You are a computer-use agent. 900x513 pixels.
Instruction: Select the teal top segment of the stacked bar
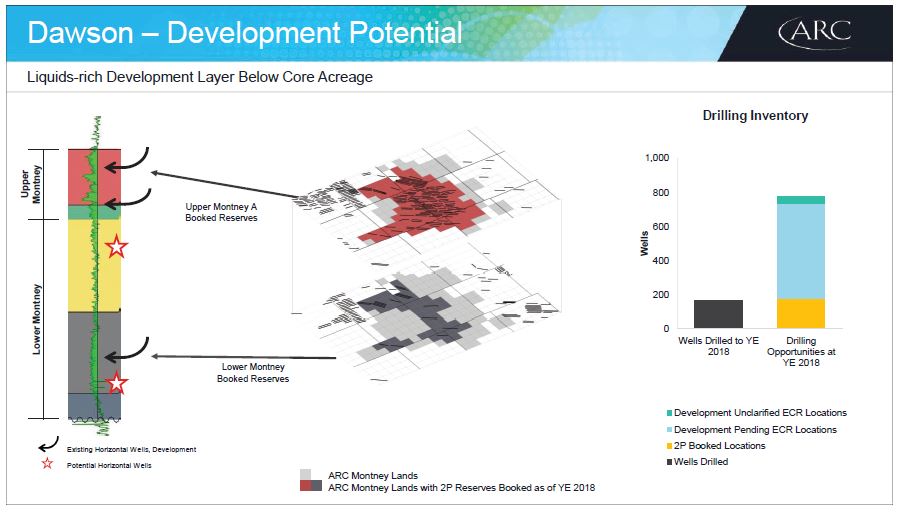pyautogui.click(x=801, y=200)
